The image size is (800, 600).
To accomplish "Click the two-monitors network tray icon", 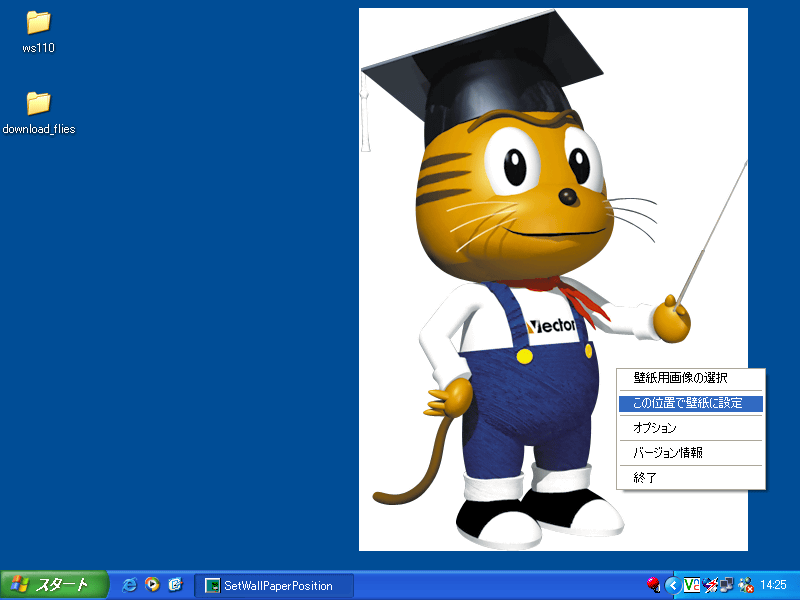I will (727, 585).
